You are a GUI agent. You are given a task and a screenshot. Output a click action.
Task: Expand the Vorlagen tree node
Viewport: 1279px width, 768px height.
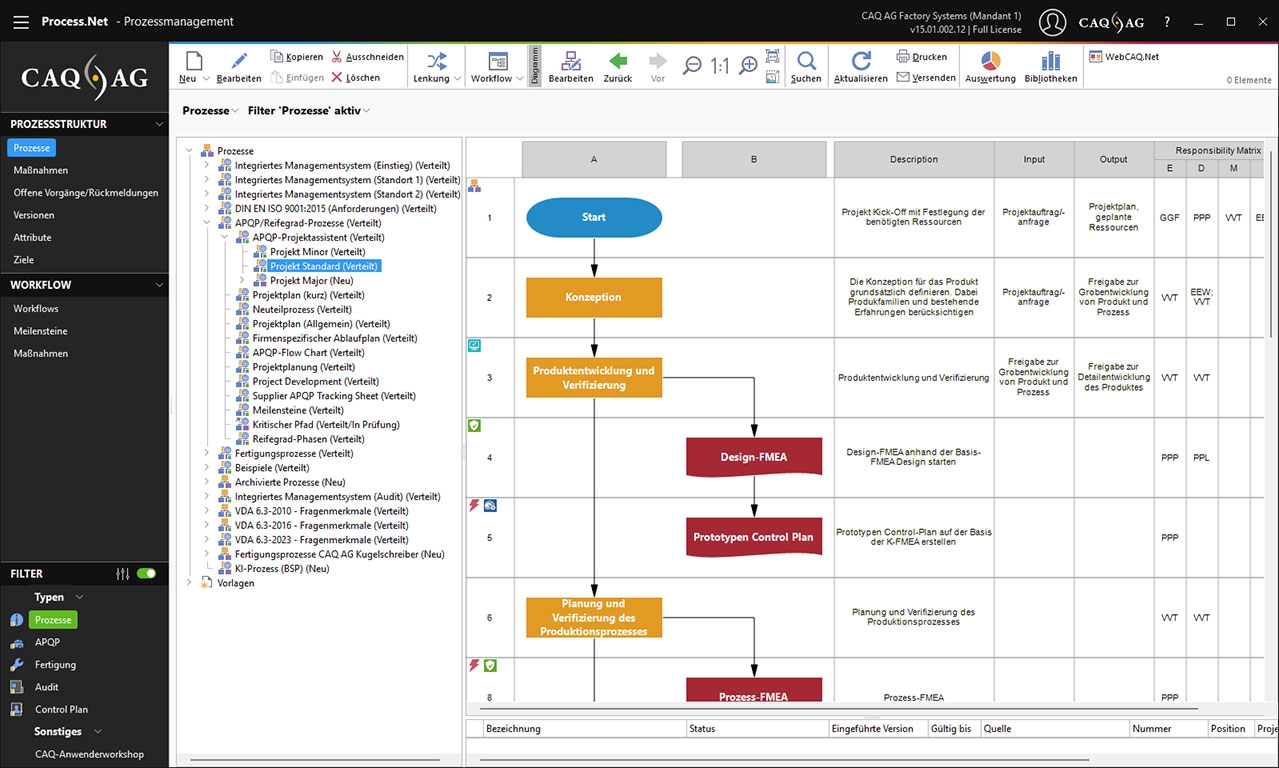pos(190,583)
